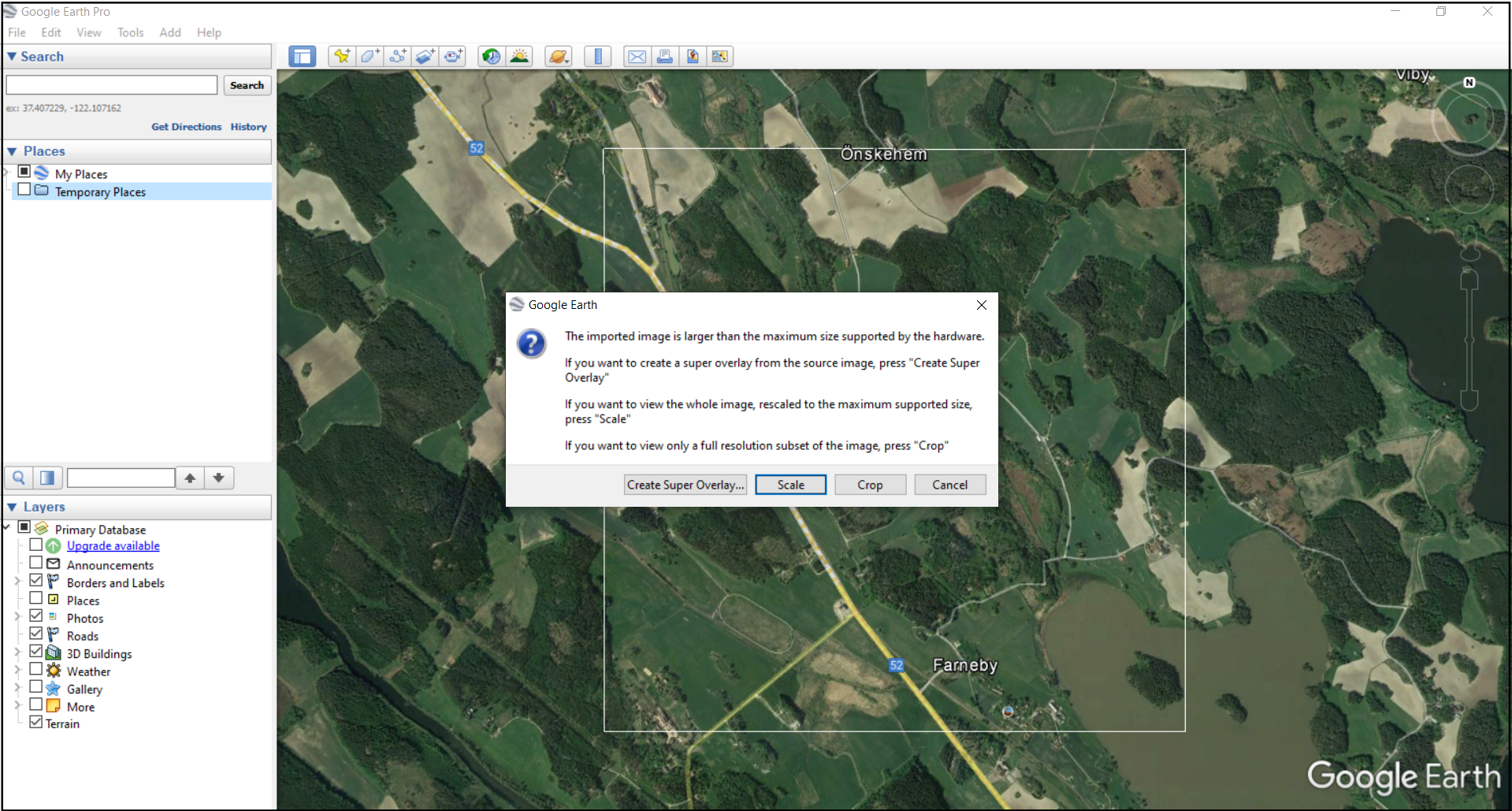This screenshot has width=1512, height=811.
Task: Enable the Places layer checkbox
Action: click(x=36, y=598)
